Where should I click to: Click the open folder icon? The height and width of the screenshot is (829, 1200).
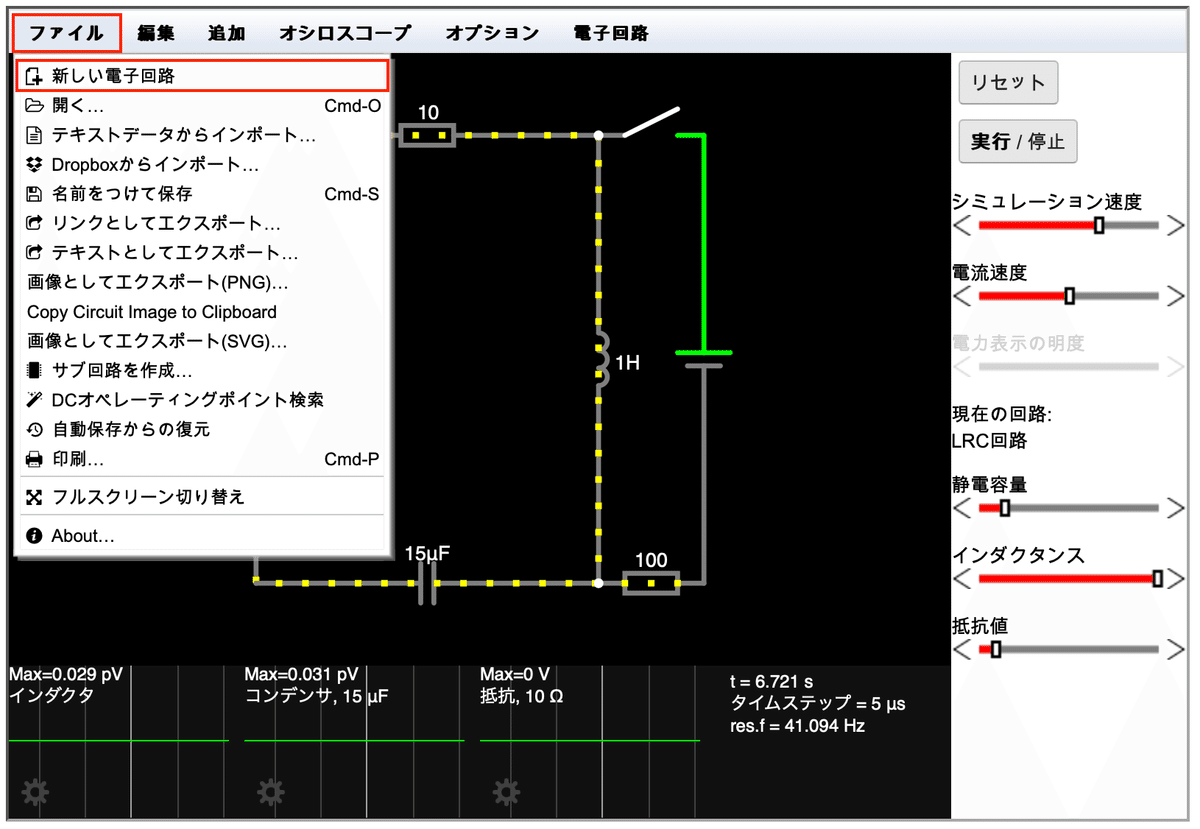[35, 105]
